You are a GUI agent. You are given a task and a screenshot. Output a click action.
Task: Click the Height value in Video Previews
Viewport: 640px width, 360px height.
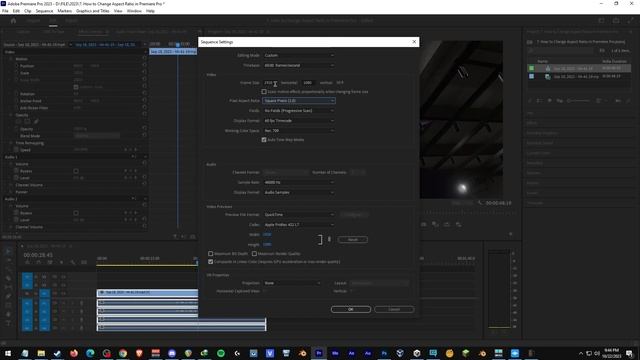pos(267,244)
